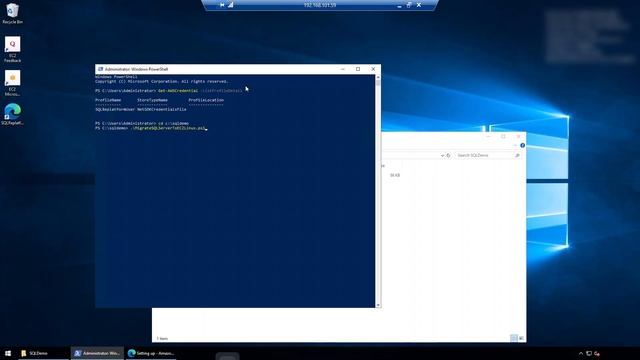Open the EC2 Microsoft desktop shortcut

12,83
